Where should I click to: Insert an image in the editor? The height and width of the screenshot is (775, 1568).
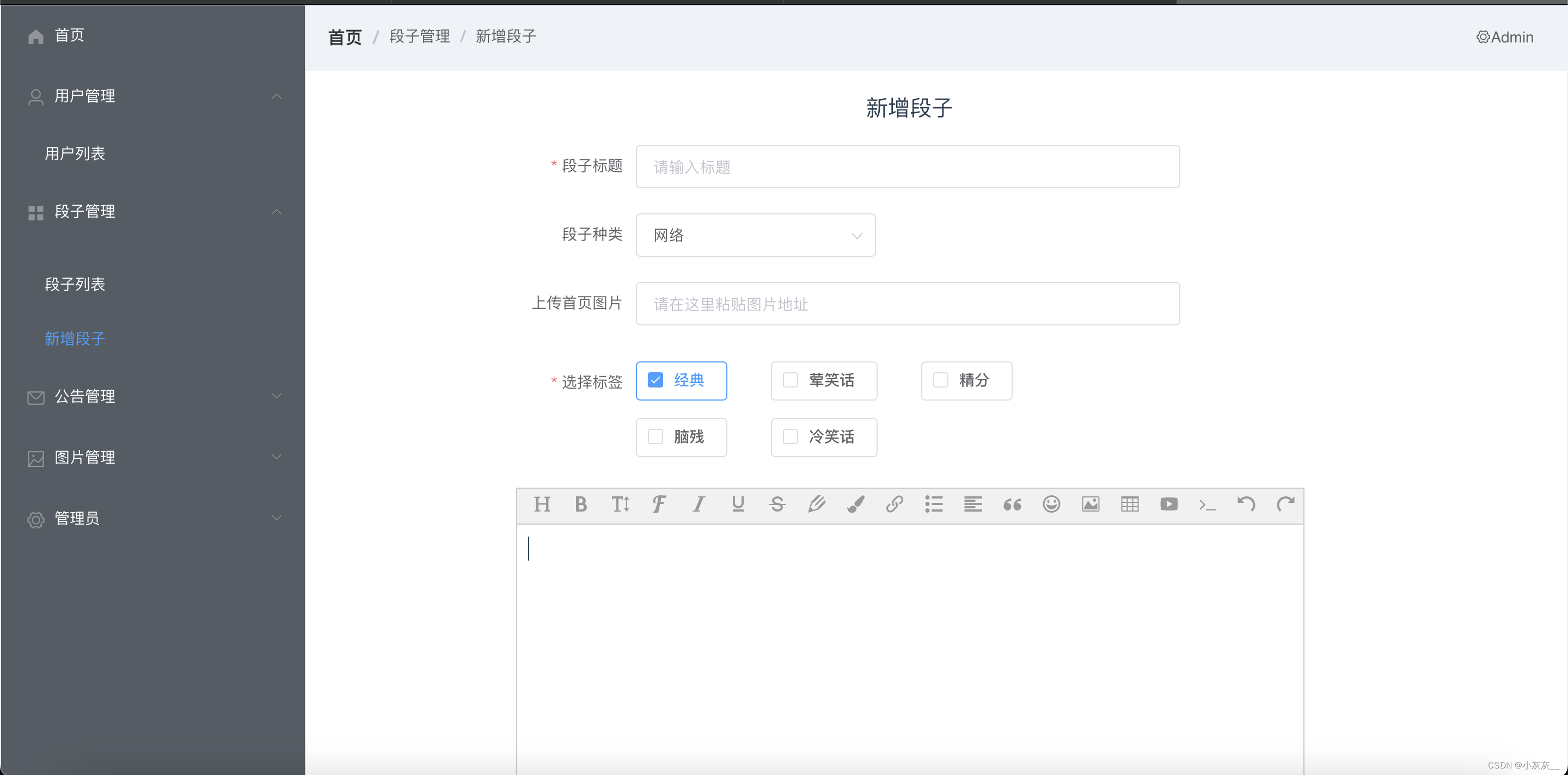1090,505
